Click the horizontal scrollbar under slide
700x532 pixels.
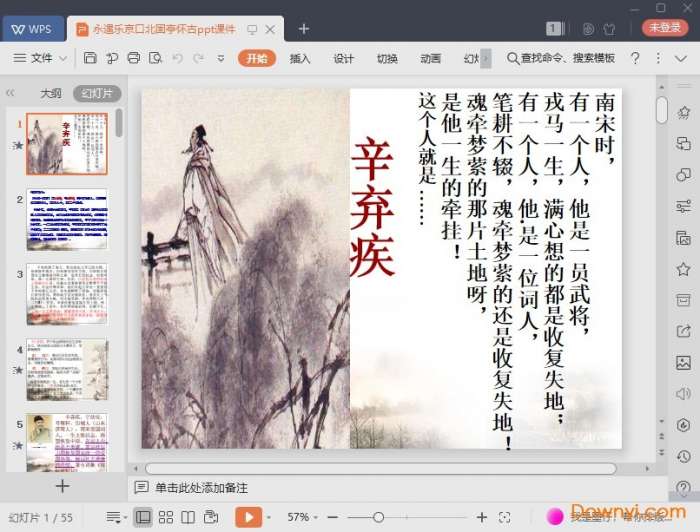pos(381,469)
